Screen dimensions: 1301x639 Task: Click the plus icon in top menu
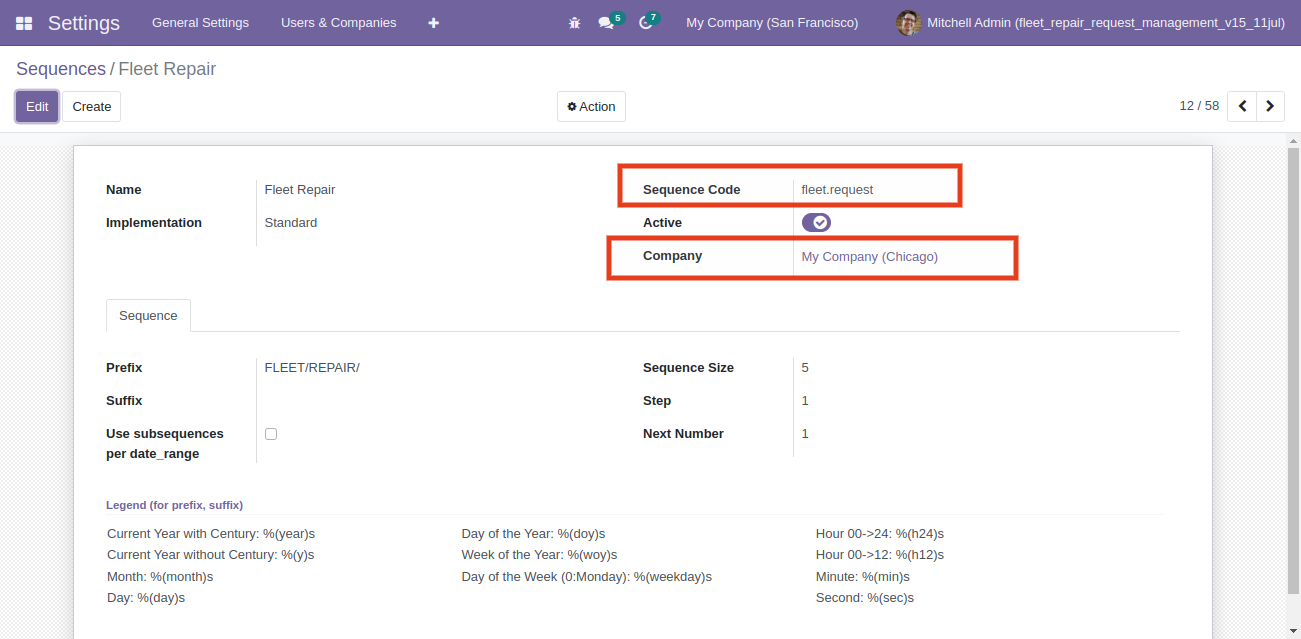point(433,22)
